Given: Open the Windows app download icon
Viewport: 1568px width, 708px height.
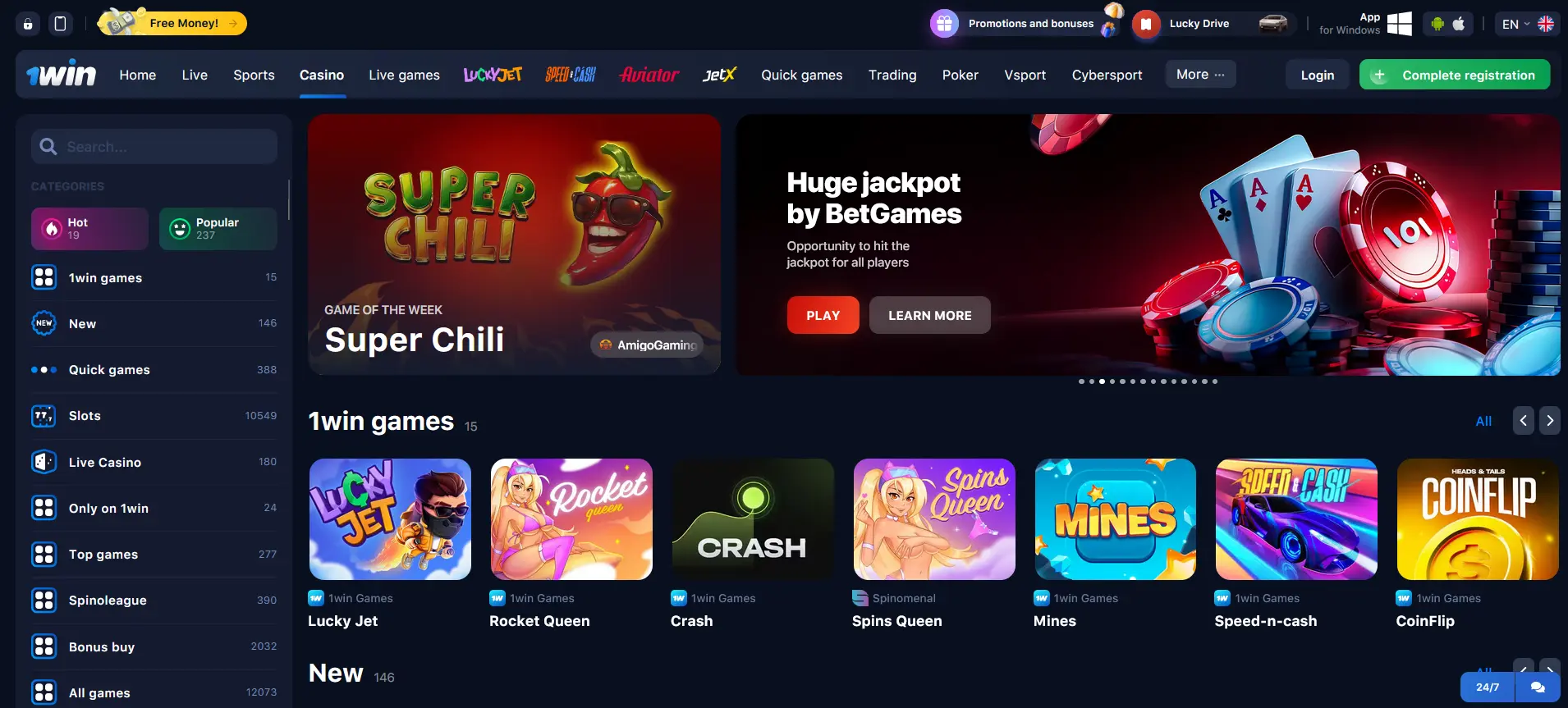Looking at the screenshot, I should pos(1399,24).
